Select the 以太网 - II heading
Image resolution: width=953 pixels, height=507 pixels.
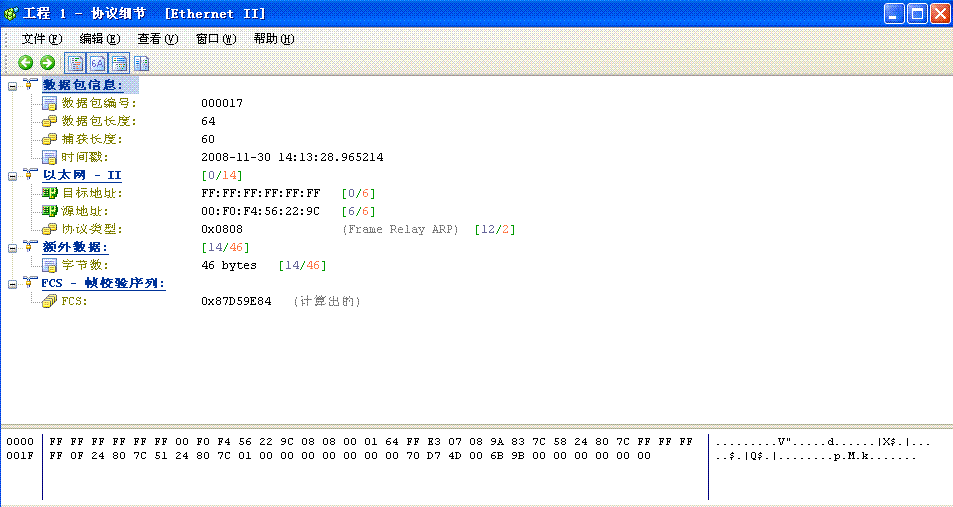(82, 176)
